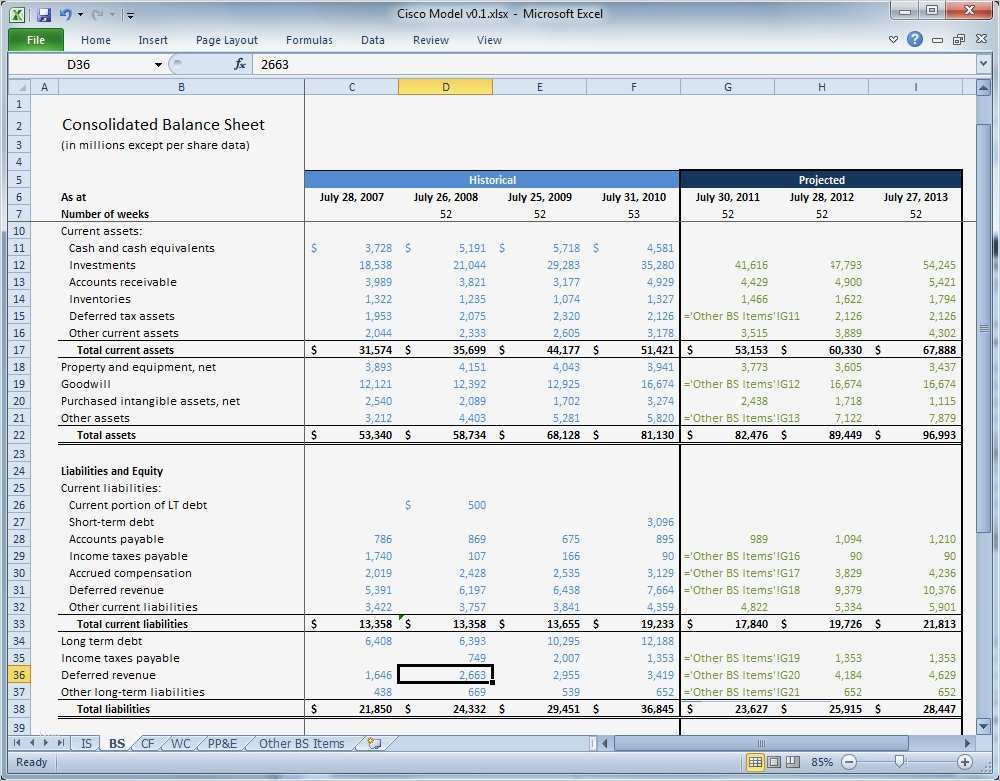The height and width of the screenshot is (781, 1000).
Task: Click the Undo icon
Action: pos(65,14)
